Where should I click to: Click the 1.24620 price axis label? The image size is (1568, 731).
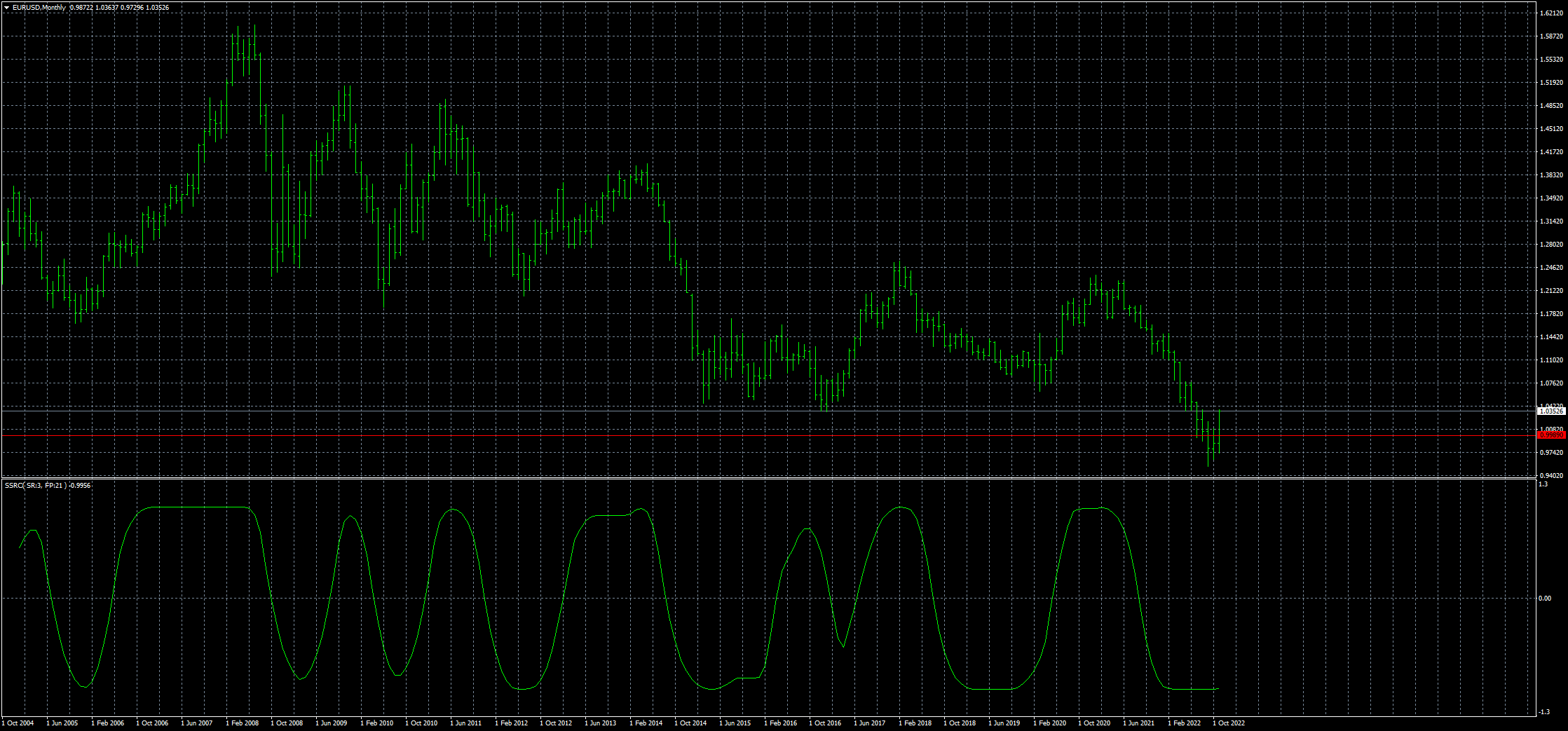[x=1551, y=268]
